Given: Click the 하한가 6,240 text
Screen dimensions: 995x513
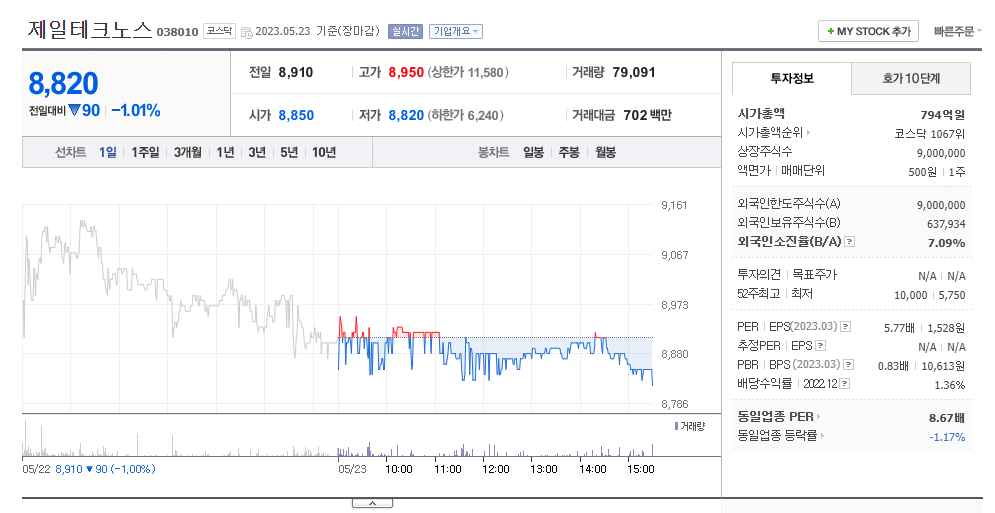Looking at the screenshot, I should 466,116.
